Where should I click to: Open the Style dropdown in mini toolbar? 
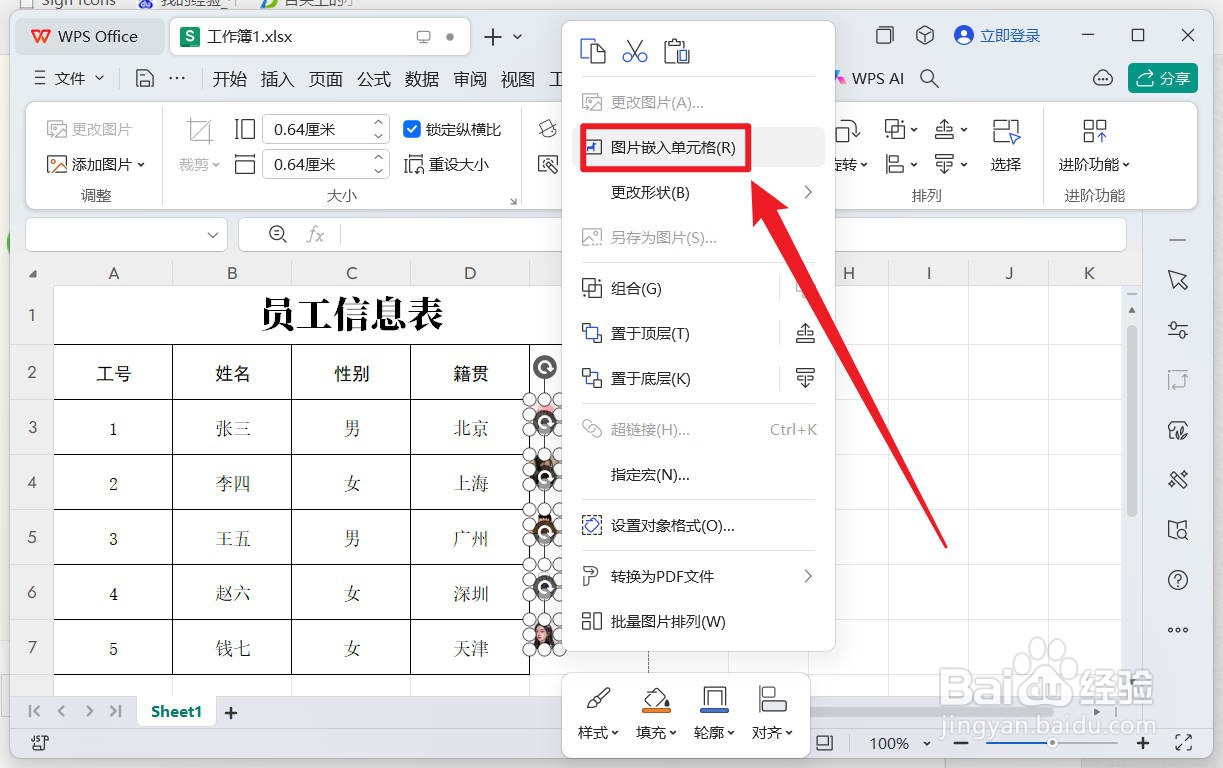click(x=598, y=712)
